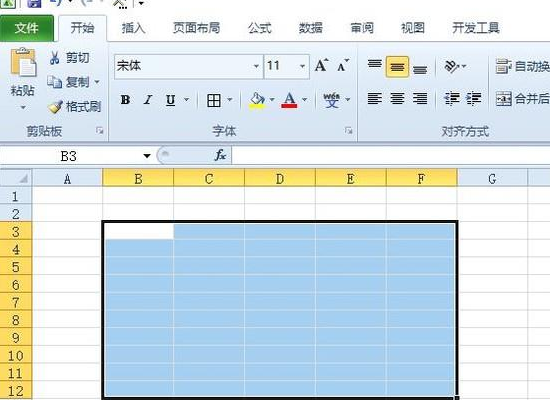Image resolution: width=550 pixels, height=400 pixels.
Task: Open the 公式 (Formulas) ribbon tab
Action: pos(260,28)
